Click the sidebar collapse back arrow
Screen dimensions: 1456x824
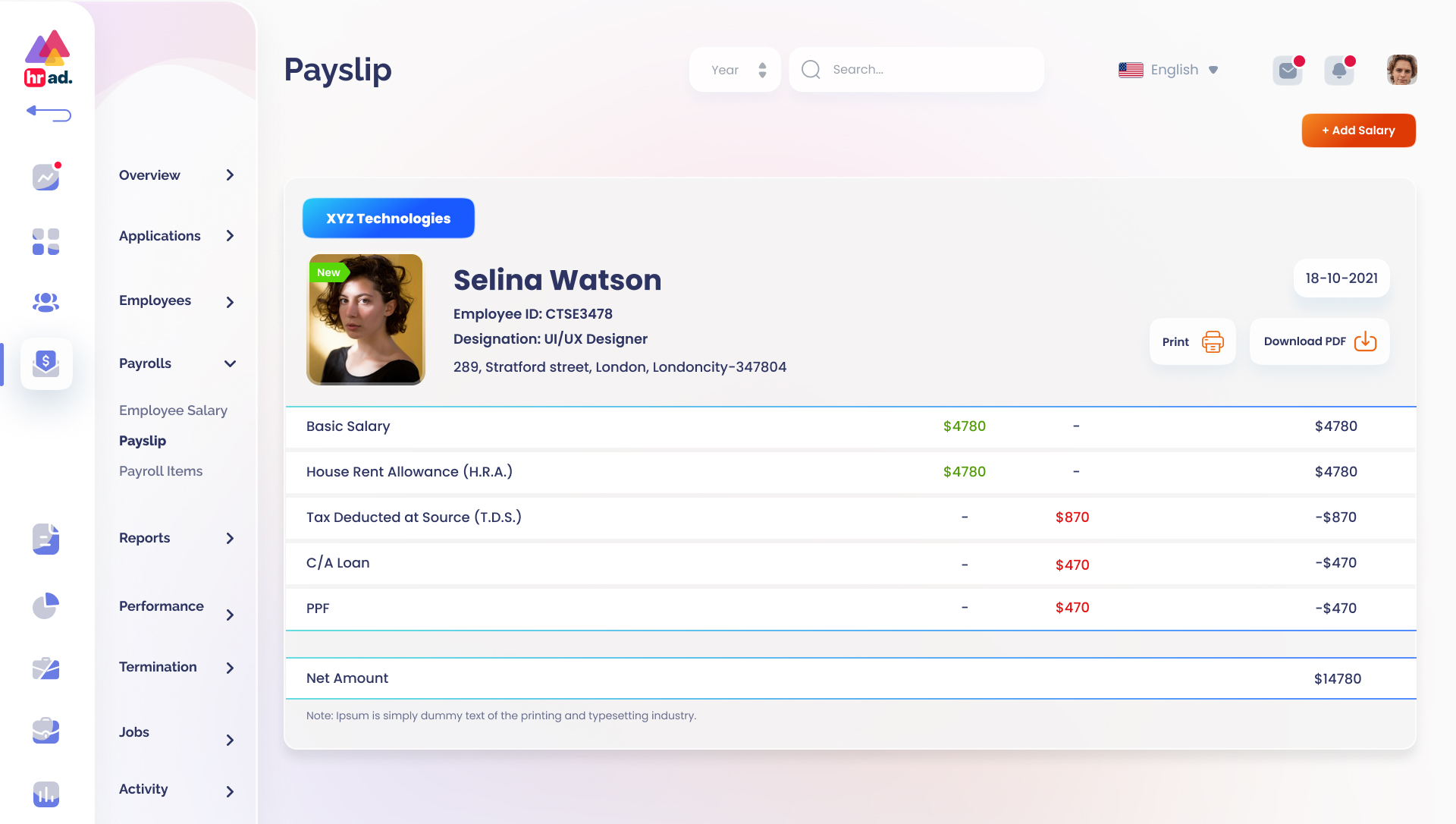point(49,114)
